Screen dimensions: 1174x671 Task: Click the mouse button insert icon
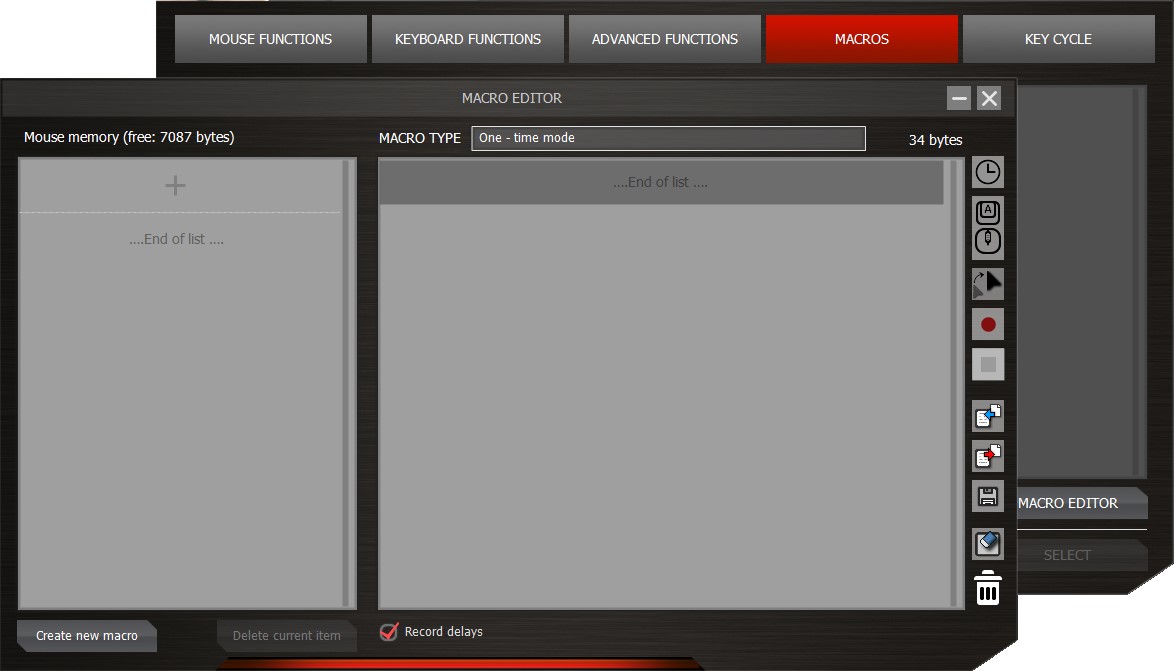click(x=988, y=240)
